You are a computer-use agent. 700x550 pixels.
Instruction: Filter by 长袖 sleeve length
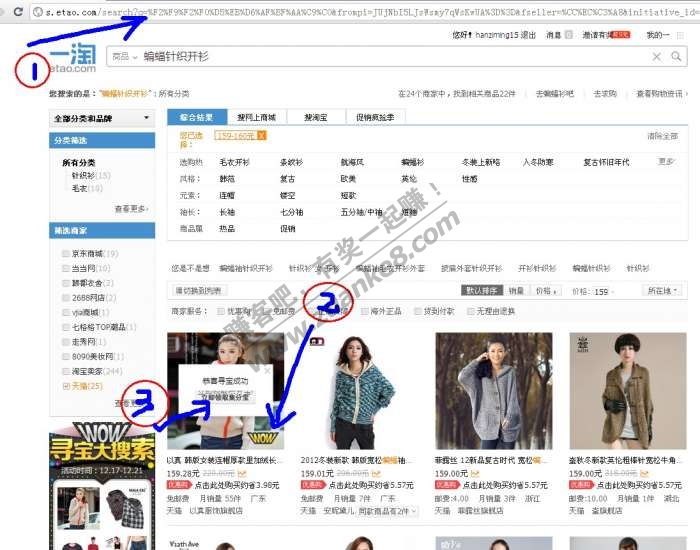pyautogui.click(x=227, y=212)
